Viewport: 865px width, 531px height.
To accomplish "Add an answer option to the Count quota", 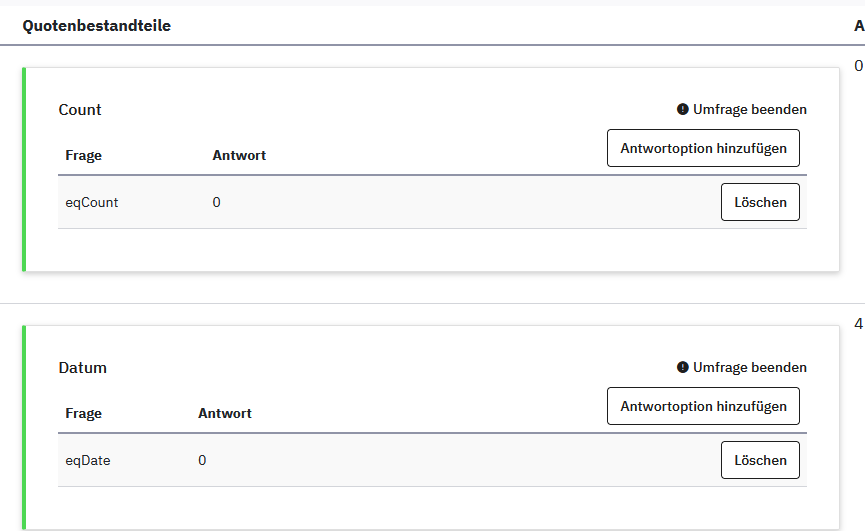I will [703, 148].
